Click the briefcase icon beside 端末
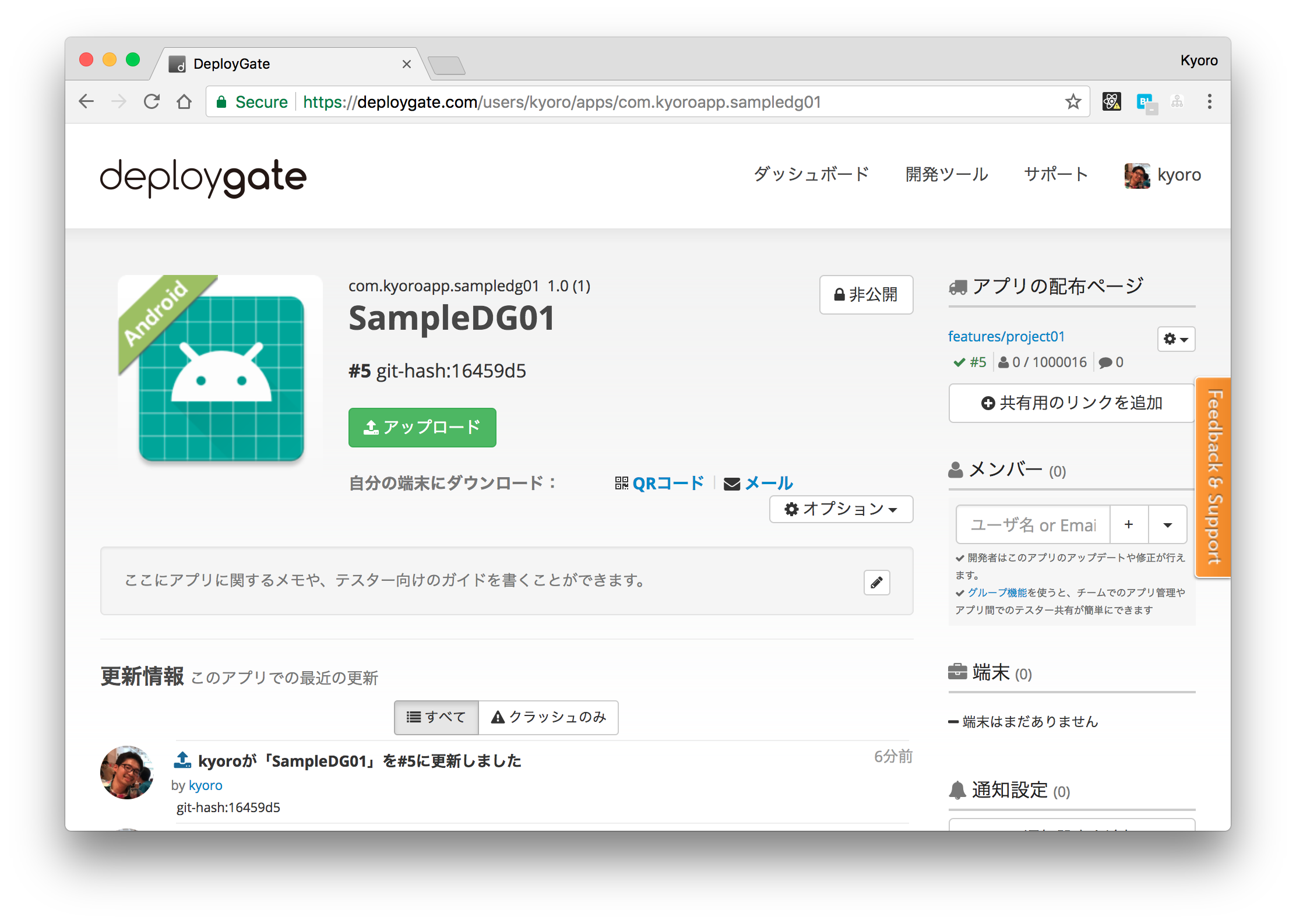Screen dimensions: 1296x924 (x=957, y=671)
